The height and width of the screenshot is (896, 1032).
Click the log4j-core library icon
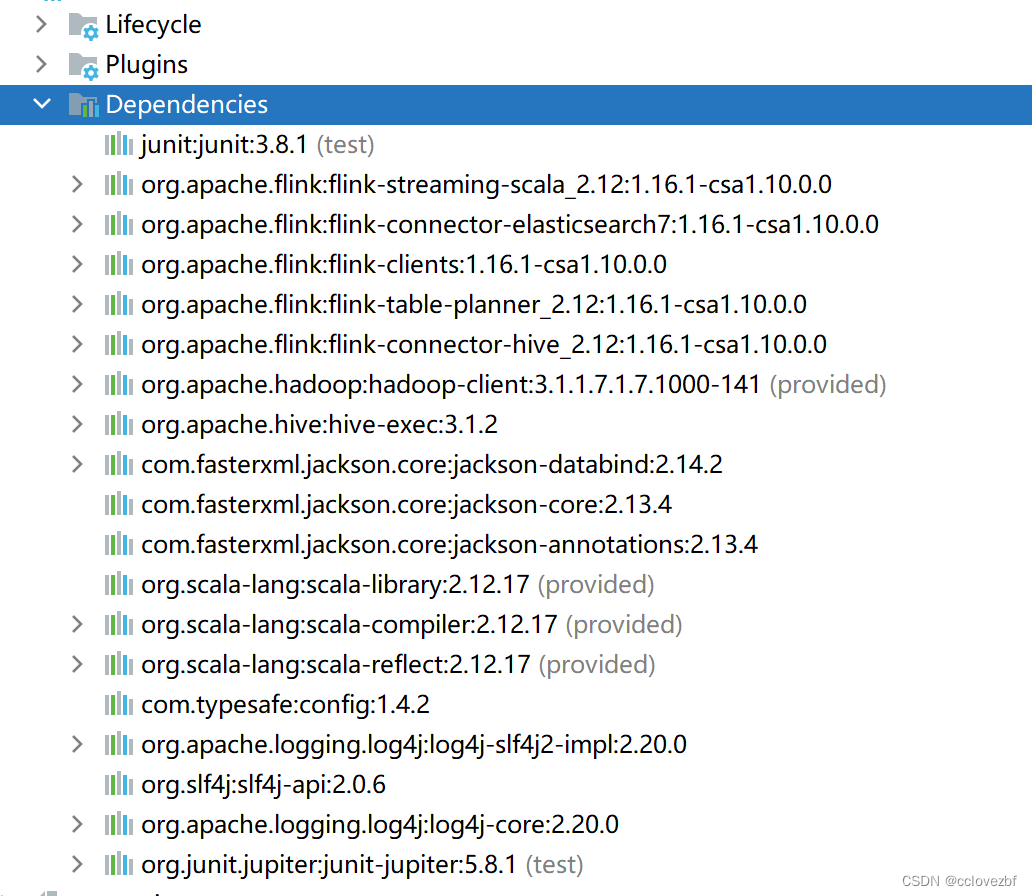point(118,824)
